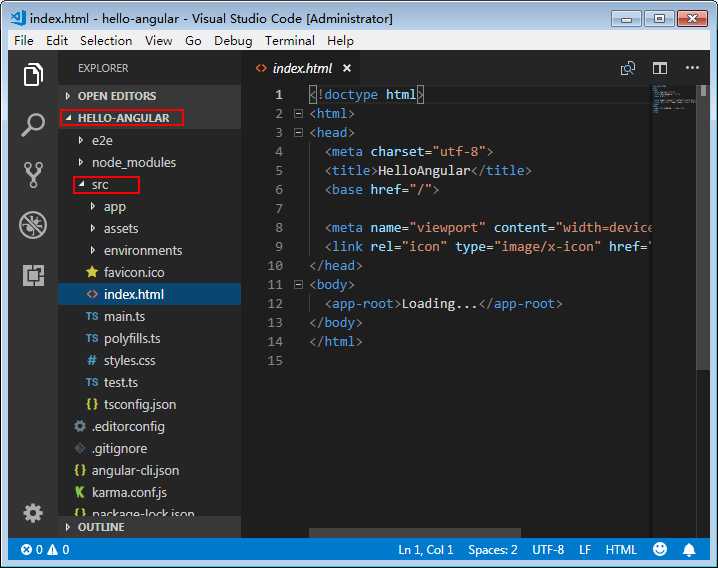This screenshot has height=568, width=718.
Task: Click the editor horizontal scrollbar
Action: click(x=415, y=533)
